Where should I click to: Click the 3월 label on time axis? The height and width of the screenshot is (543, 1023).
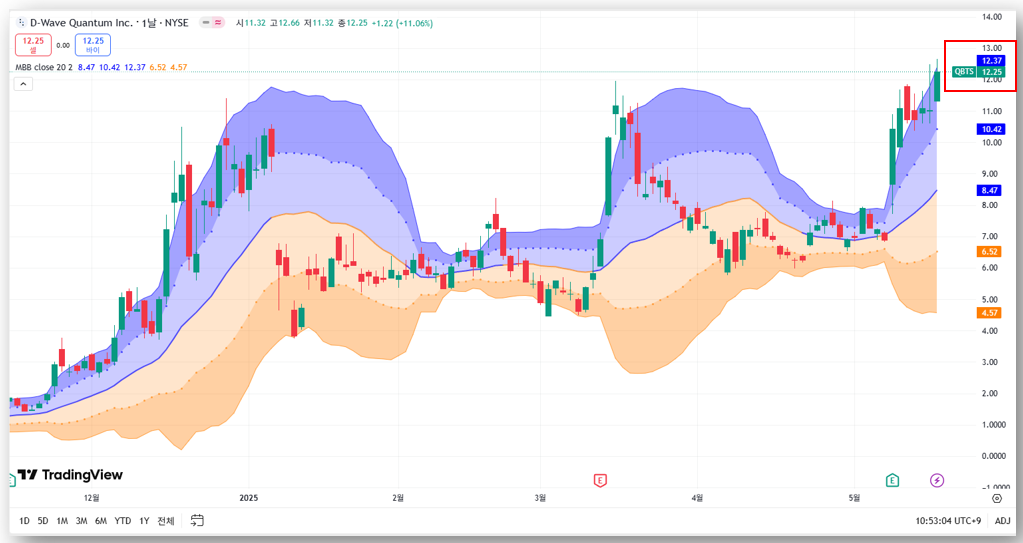(540, 498)
